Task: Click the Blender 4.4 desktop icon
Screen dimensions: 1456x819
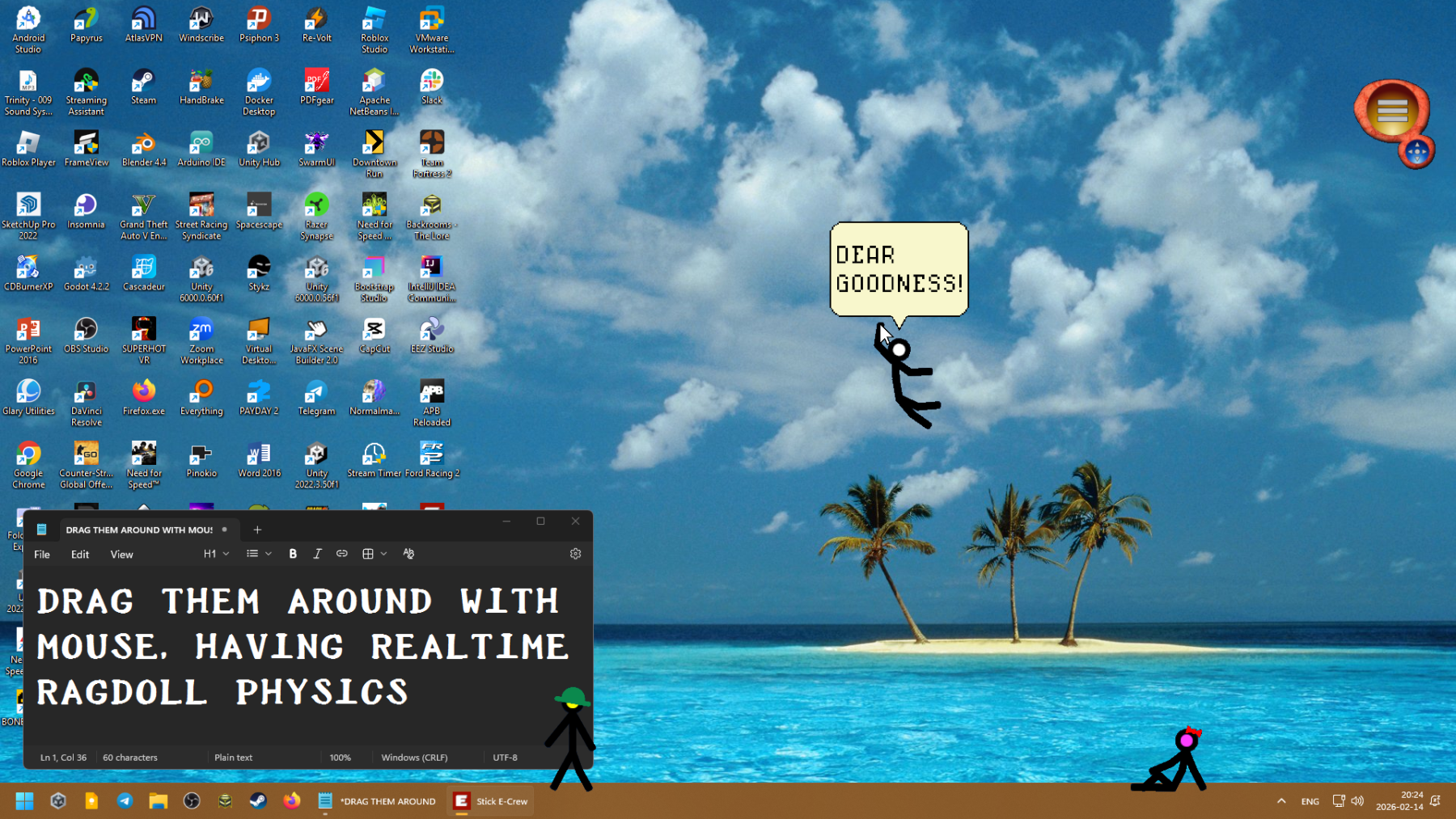Action: point(144,150)
